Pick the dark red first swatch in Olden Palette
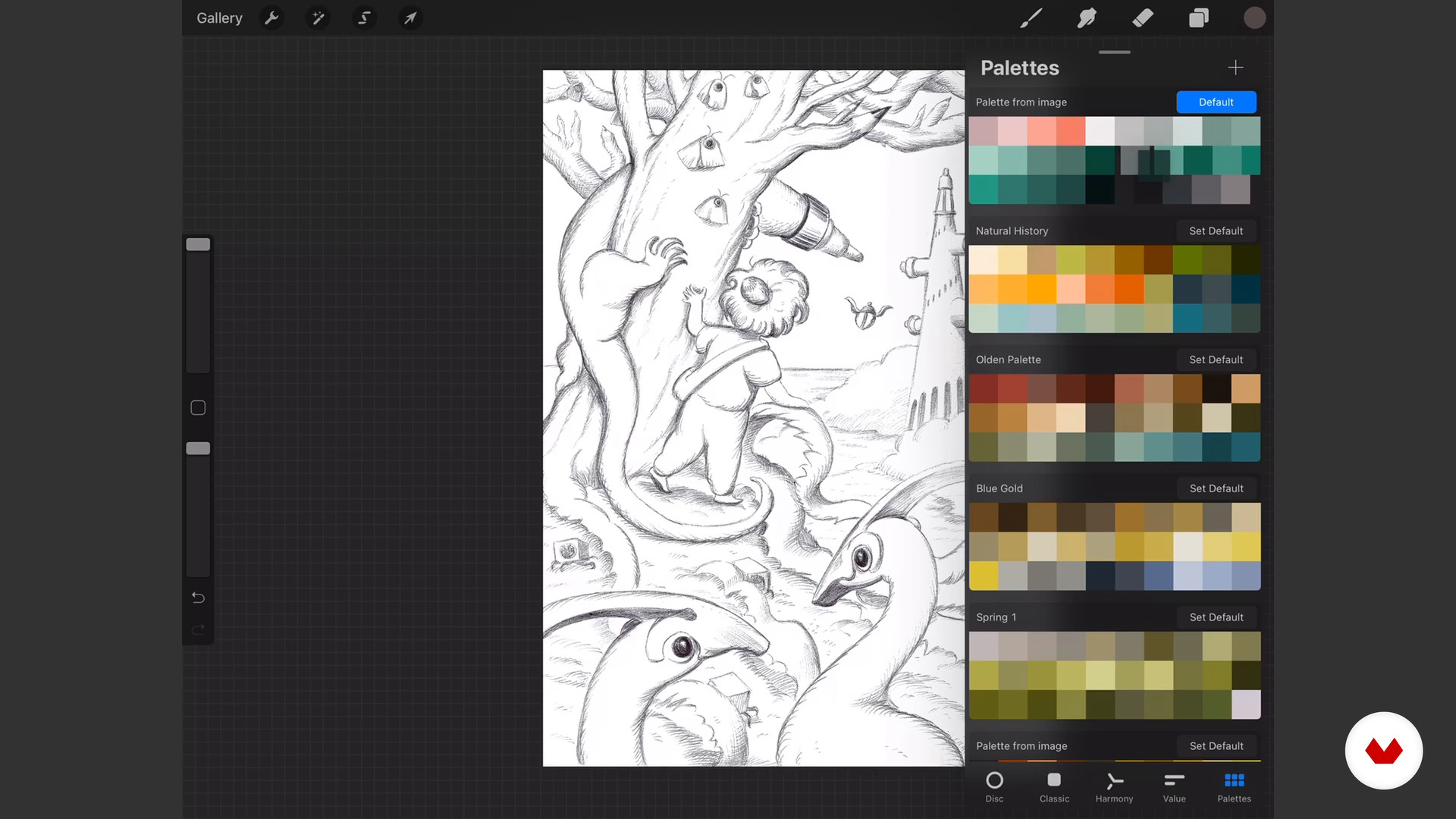This screenshot has height=819, width=1456. pos(984,388)
